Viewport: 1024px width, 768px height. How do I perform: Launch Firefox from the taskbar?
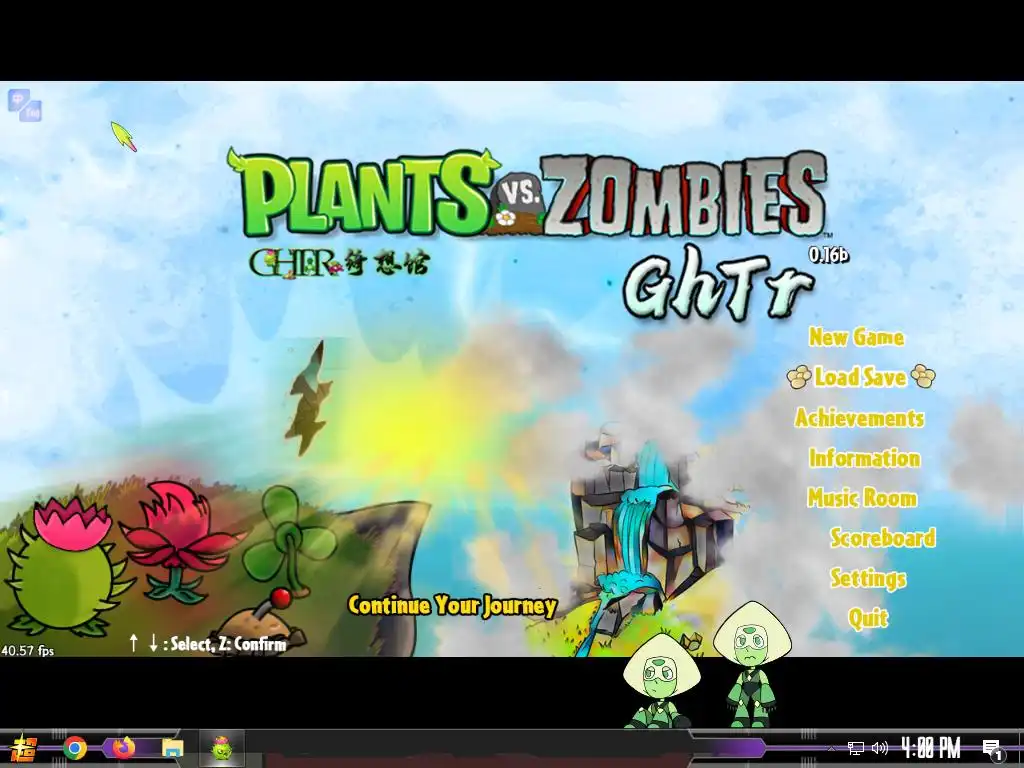point(123,748)
